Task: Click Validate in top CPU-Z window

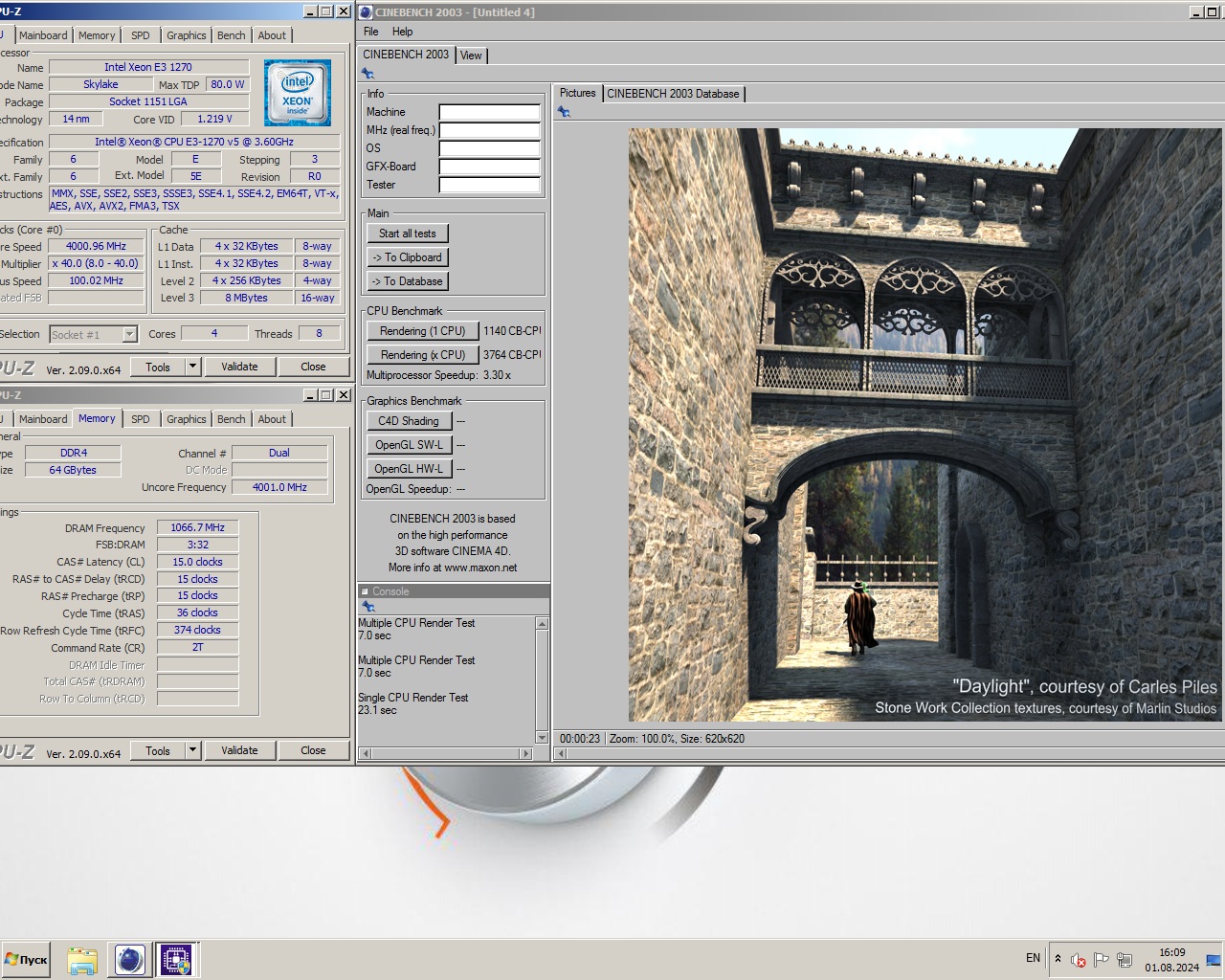Action: (239, 367)
